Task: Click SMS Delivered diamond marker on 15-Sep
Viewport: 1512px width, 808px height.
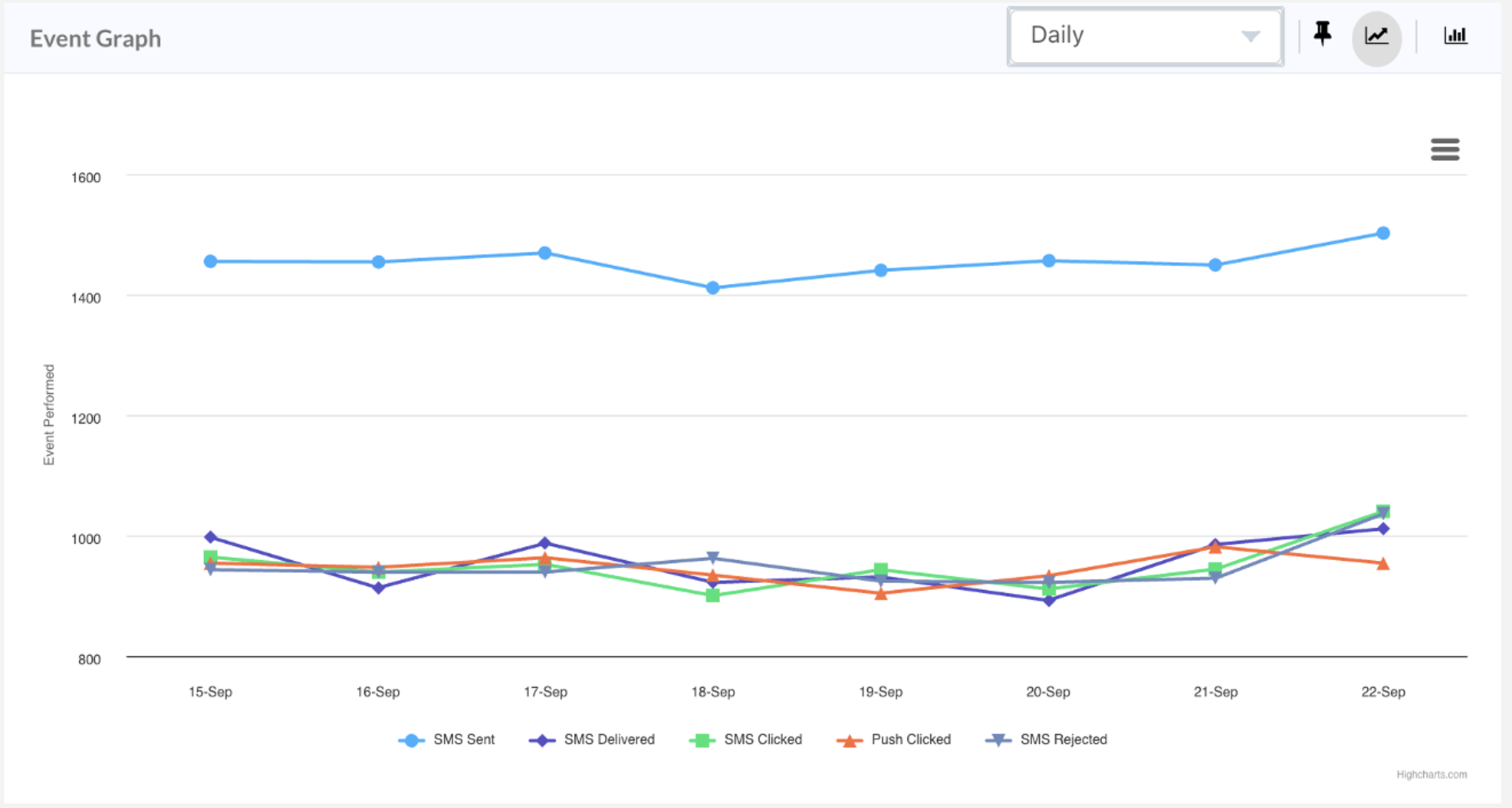Action: (210, 537)
